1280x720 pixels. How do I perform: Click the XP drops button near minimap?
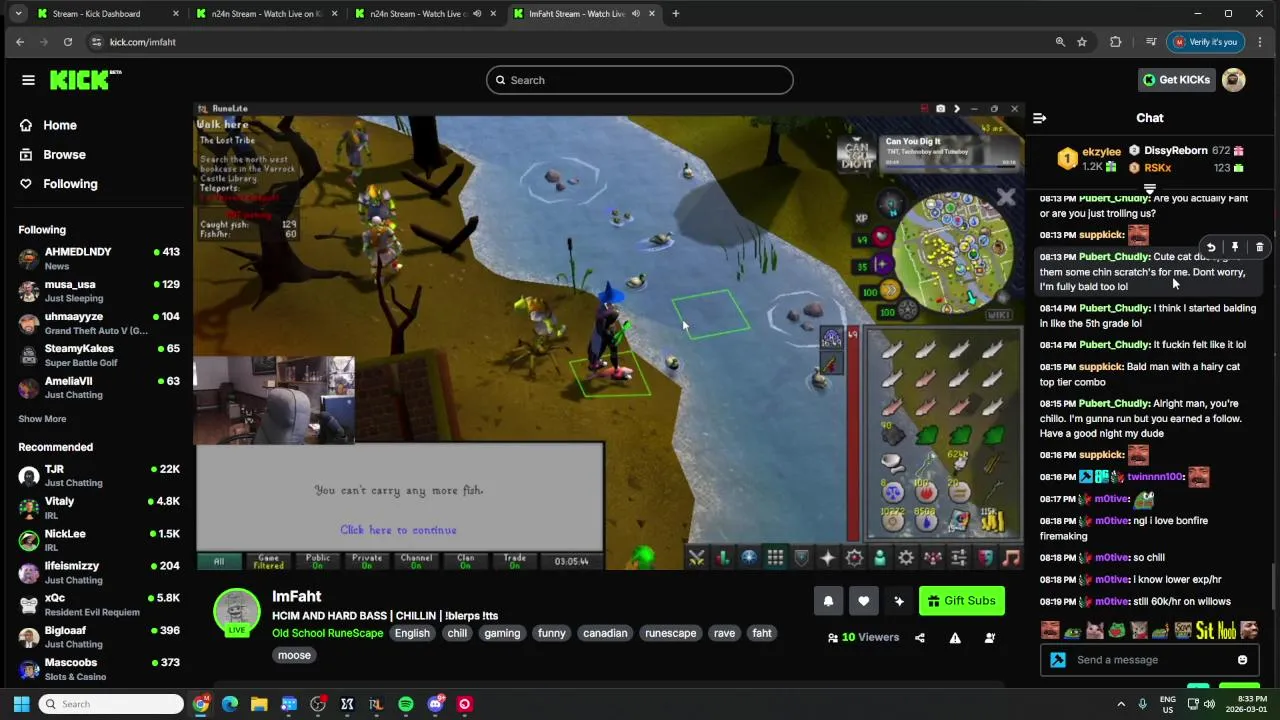[x=862, y=217]
